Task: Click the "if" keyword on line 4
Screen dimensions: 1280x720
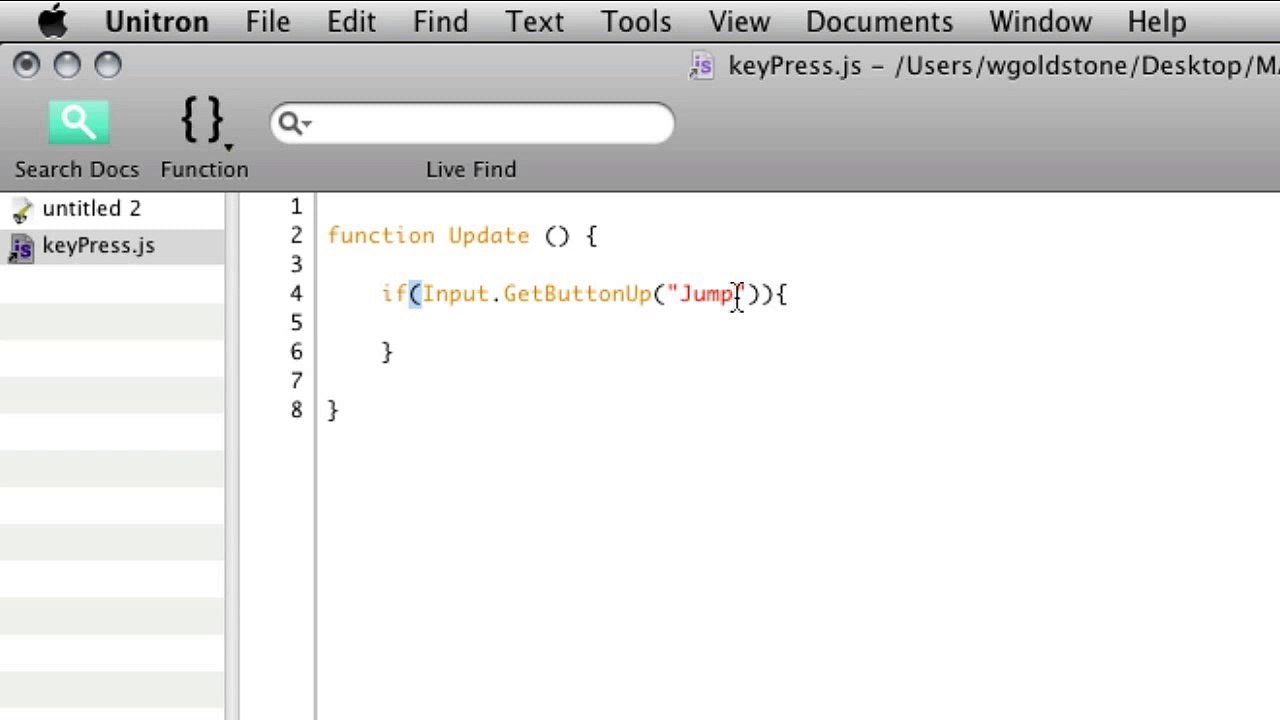Action: pyautogui.click(x=394, y=294)
